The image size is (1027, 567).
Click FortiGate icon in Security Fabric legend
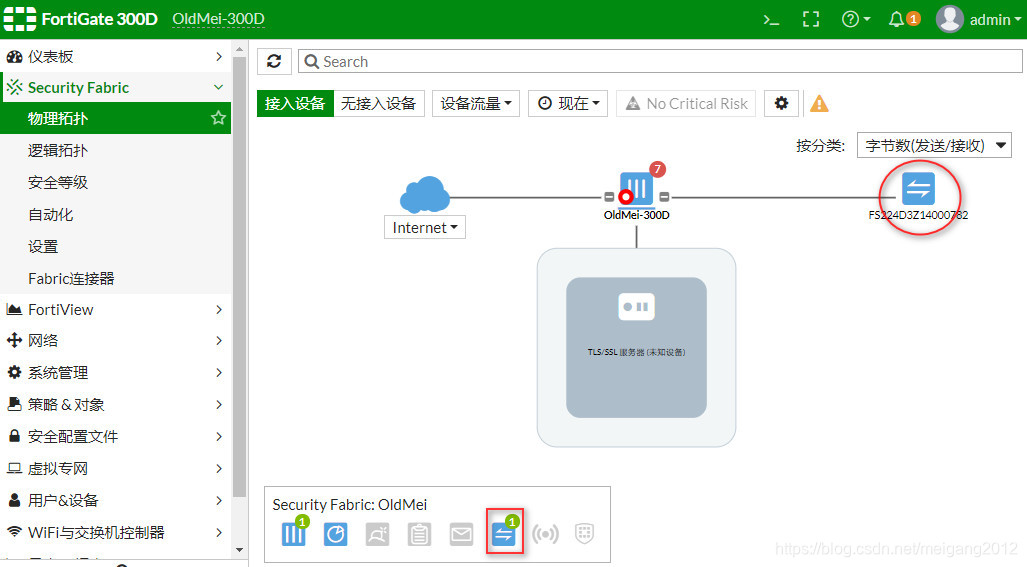tap(293, 534)
